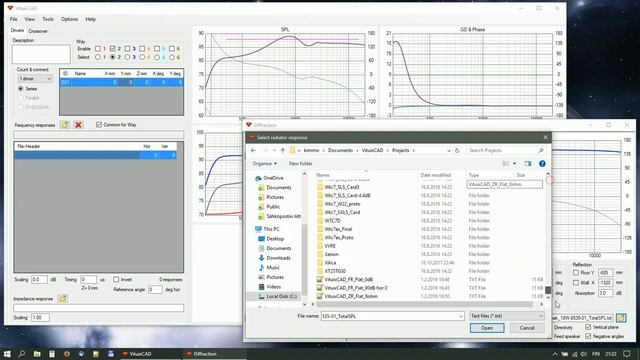The image size is (640, 360).
Task: Enable way 3 checkbox
Action: point(127,49)
